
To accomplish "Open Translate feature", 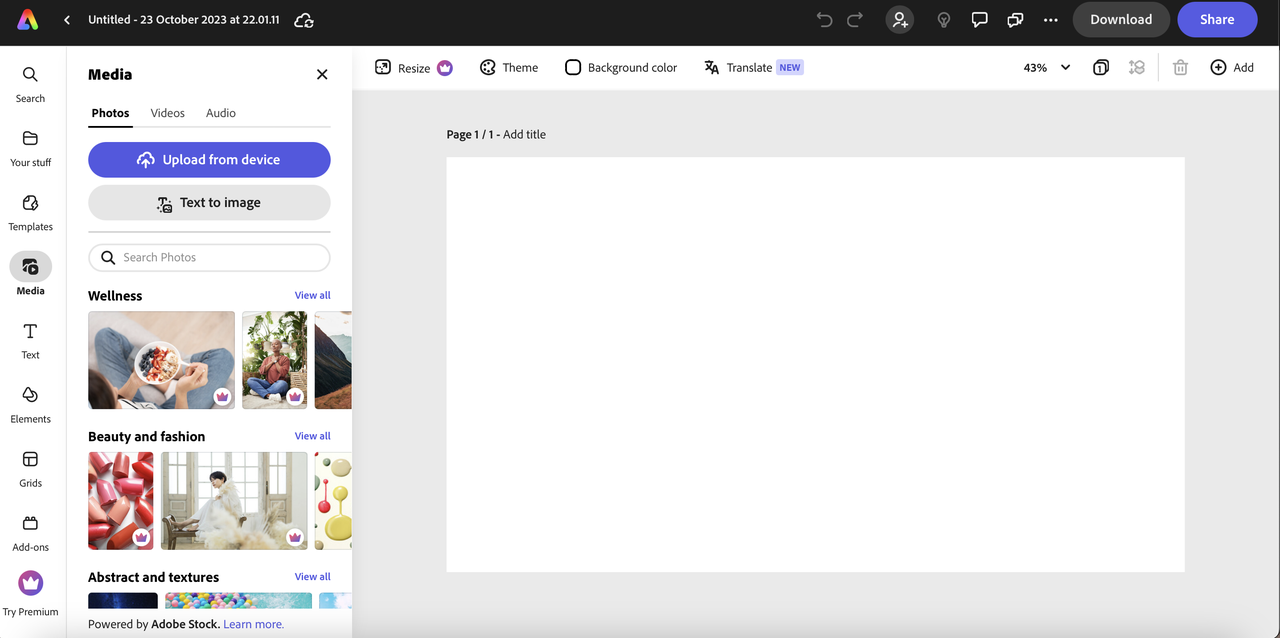I will pyautogui.click(x=753, y=68).
